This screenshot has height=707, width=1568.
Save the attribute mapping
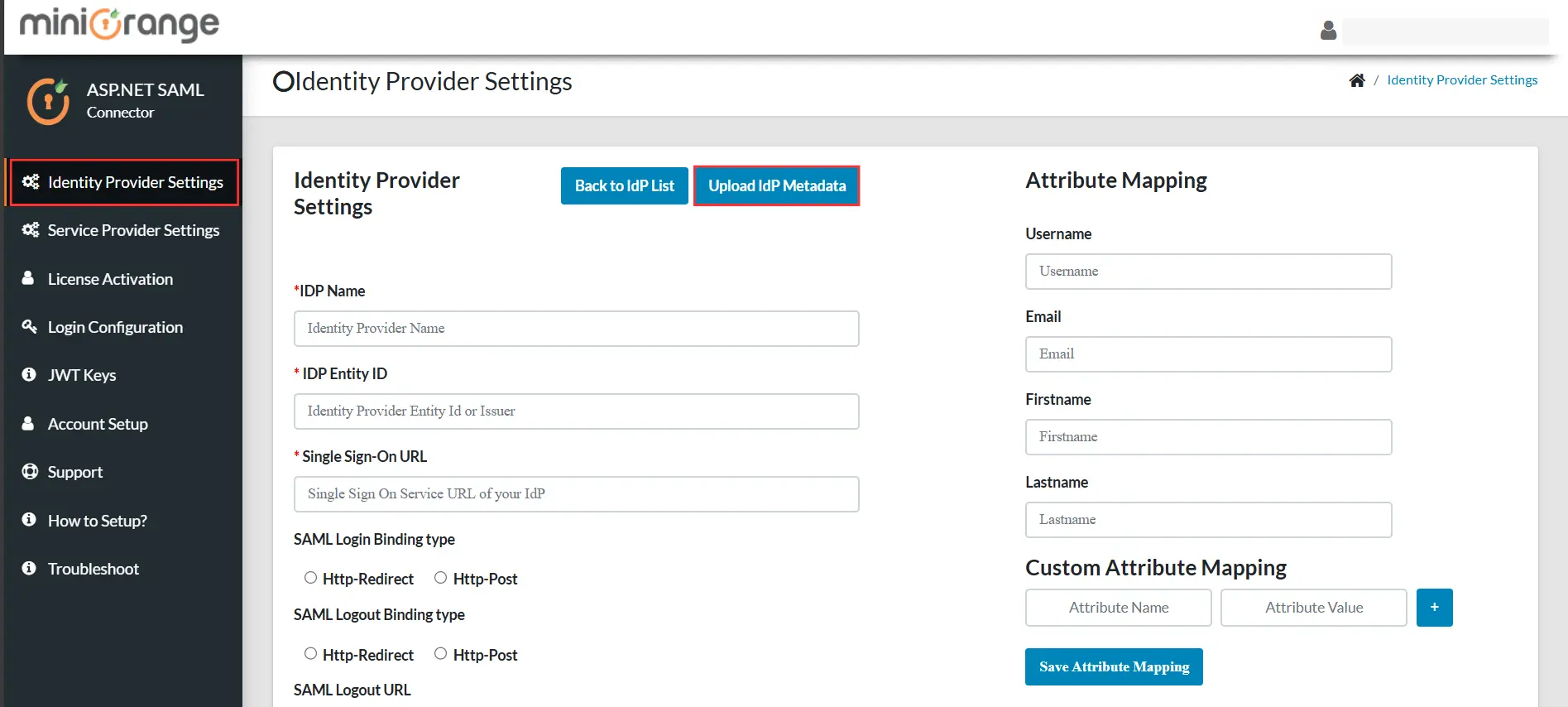[x=1114, y=667]
